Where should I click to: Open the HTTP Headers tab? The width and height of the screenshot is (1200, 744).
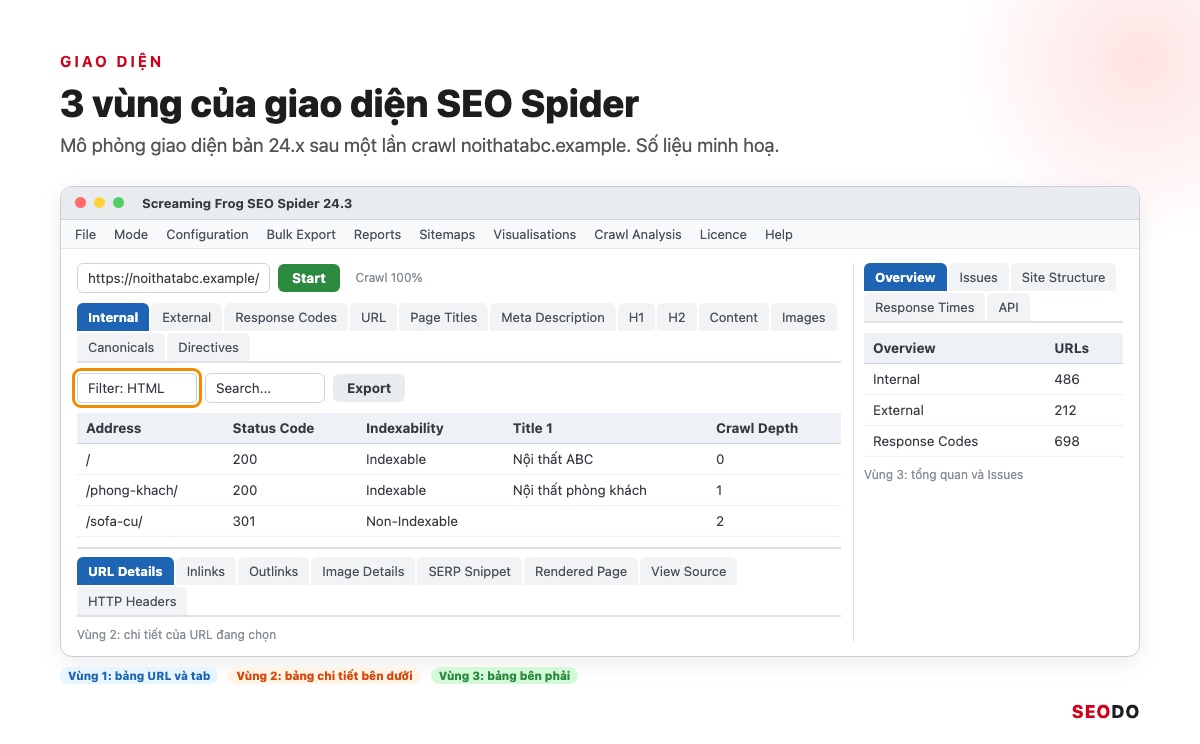point(132,602)
